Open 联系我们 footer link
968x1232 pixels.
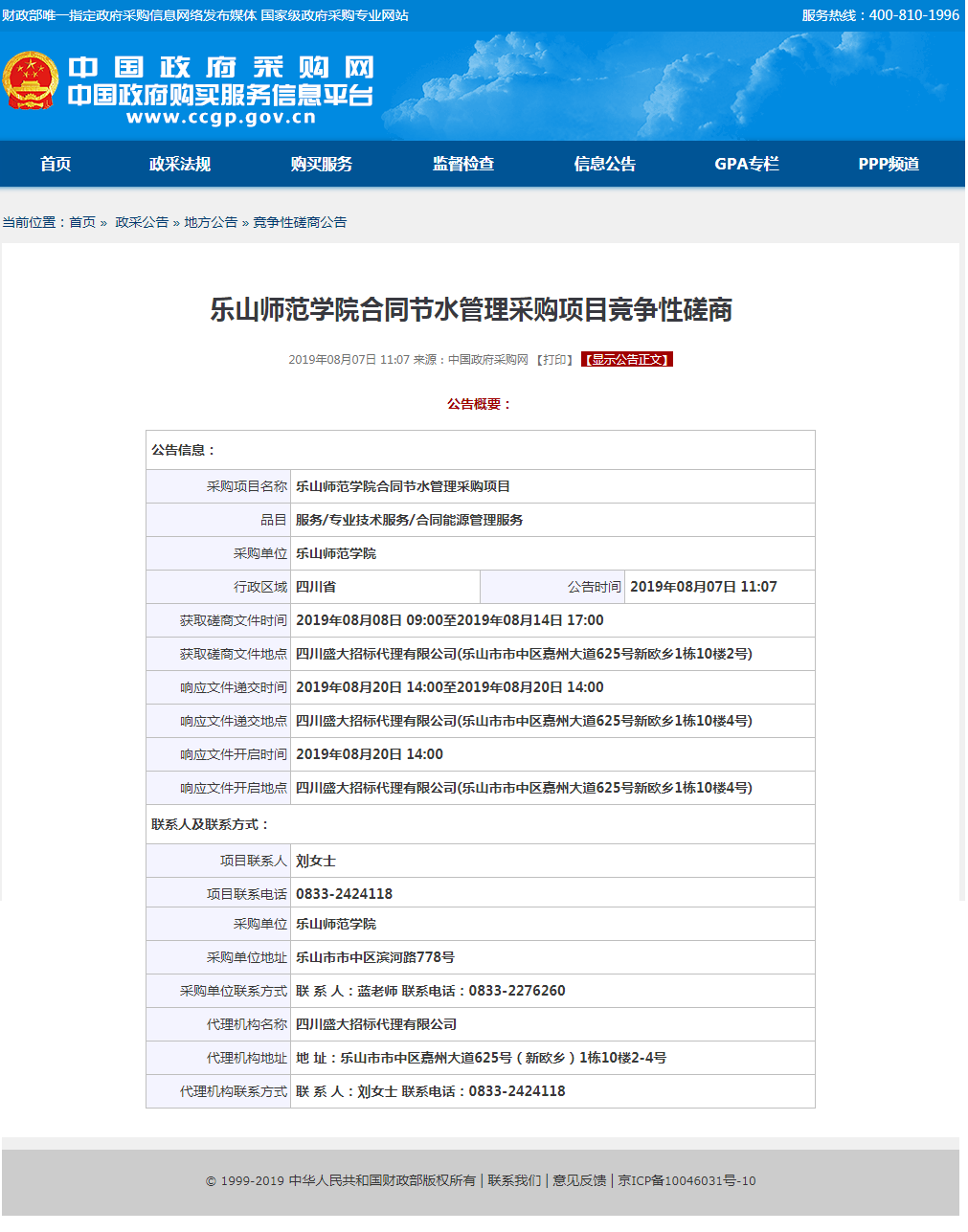(514, 1180)
